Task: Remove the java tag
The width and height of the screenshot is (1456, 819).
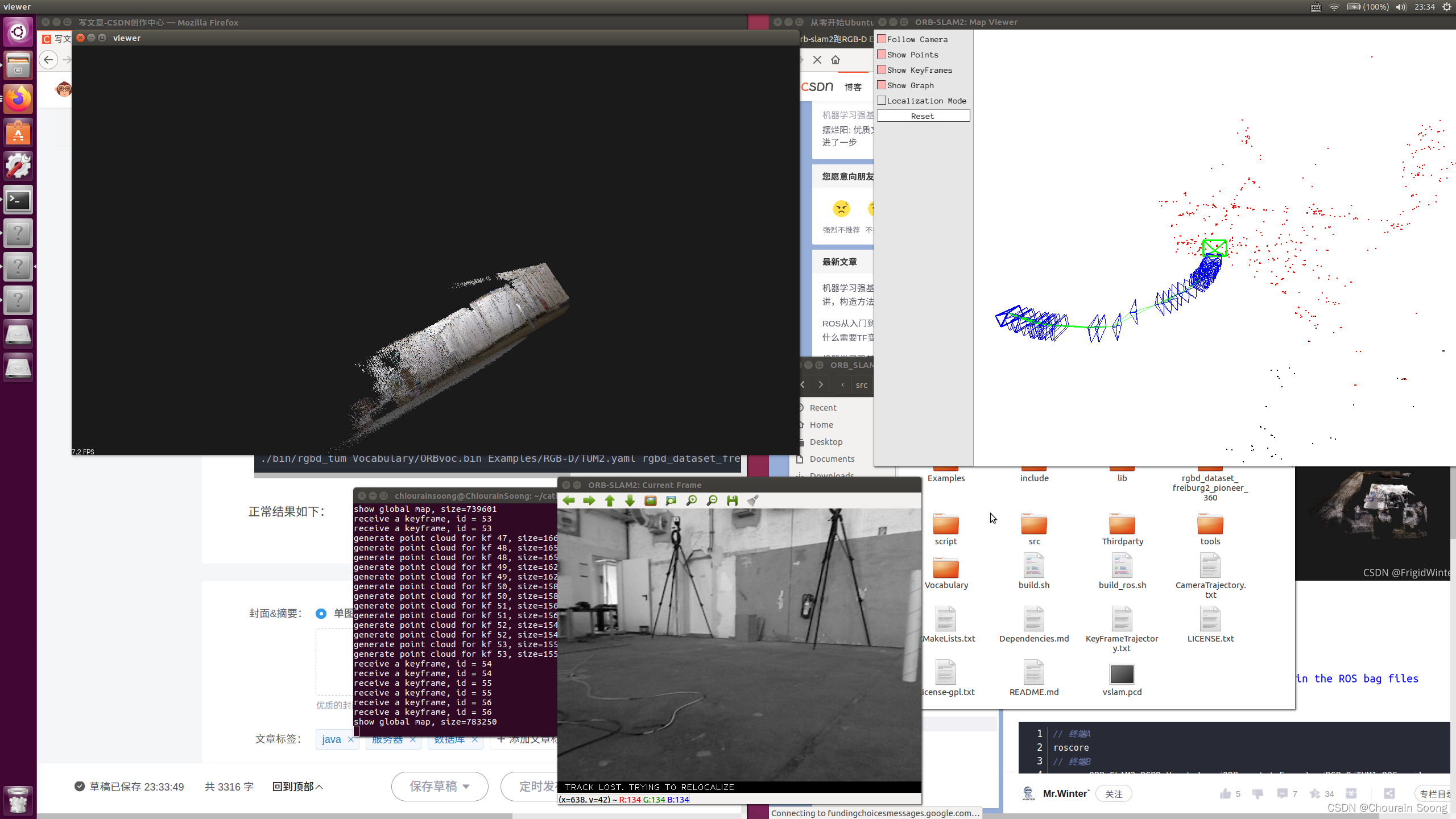Action: click(351, 739)
